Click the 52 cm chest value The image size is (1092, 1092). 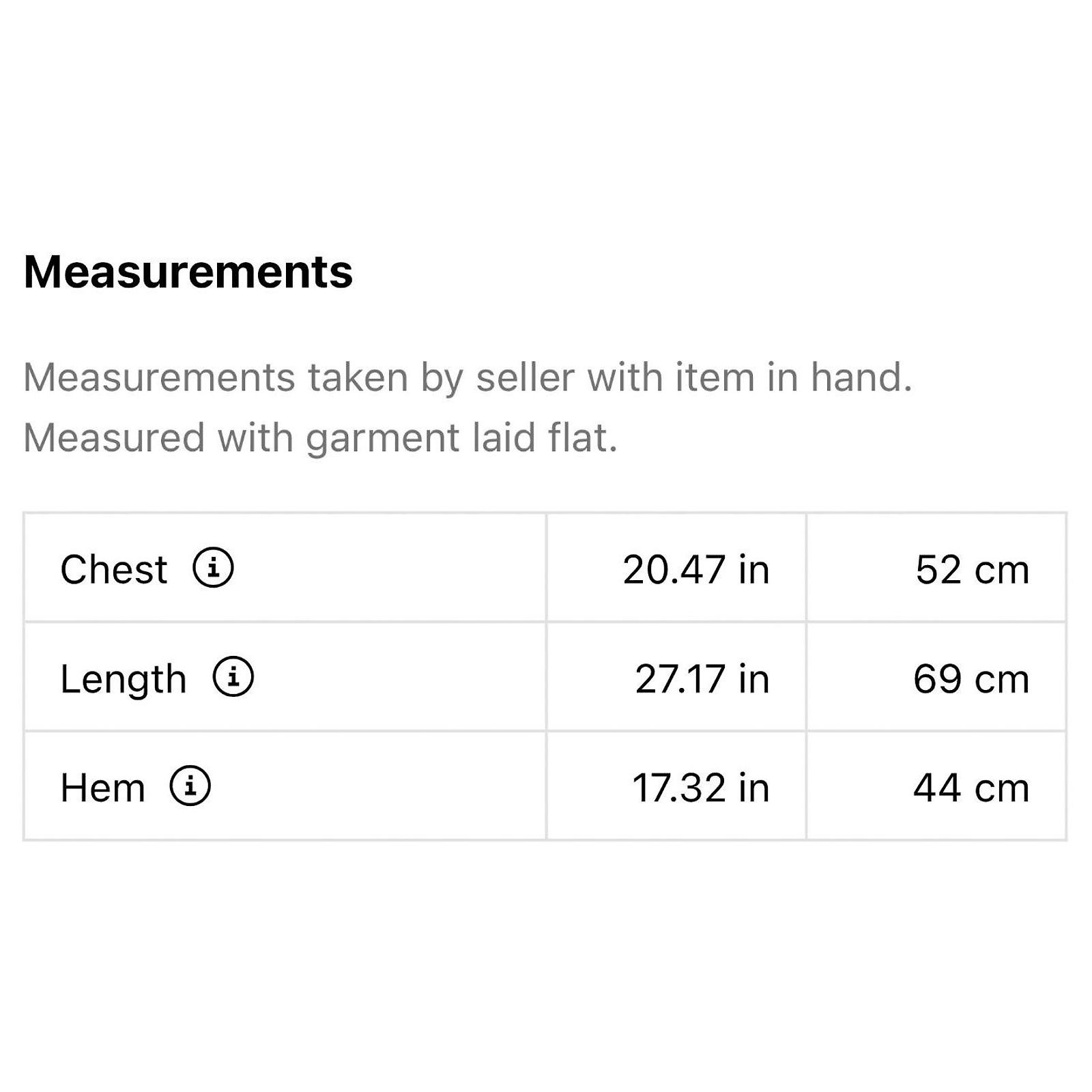pos(973,569)
